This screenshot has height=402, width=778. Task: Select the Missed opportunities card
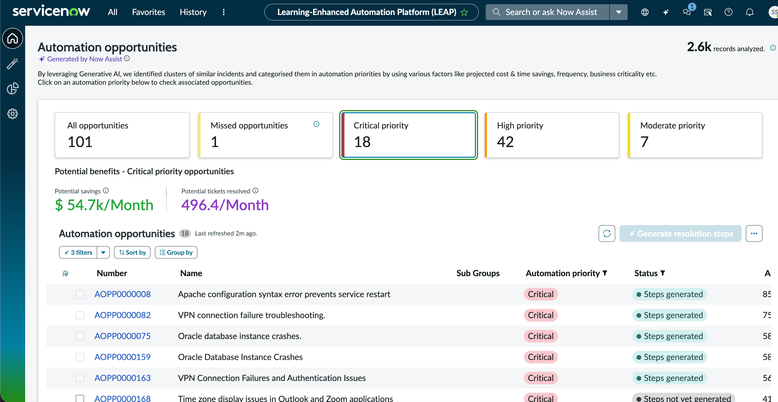[265, 135]
